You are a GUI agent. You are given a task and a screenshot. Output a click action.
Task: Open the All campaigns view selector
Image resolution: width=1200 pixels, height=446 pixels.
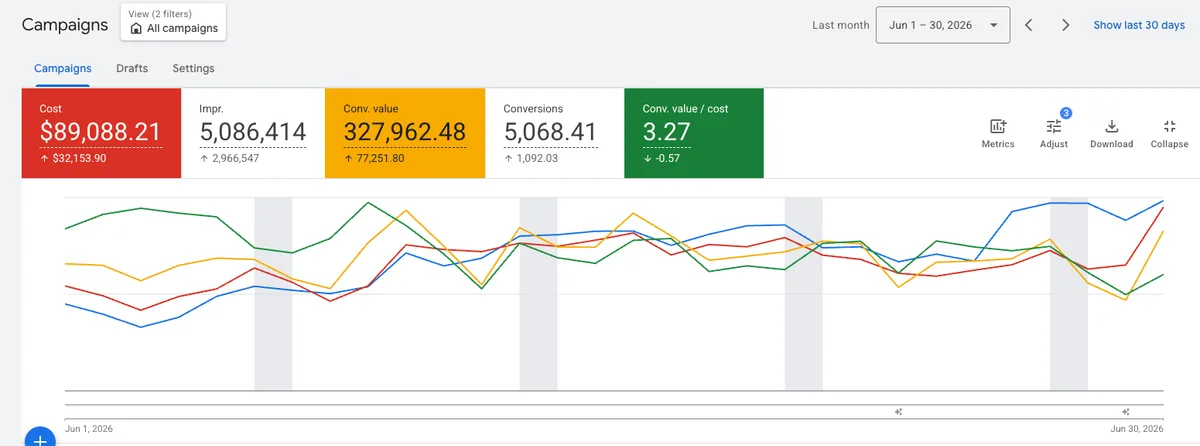(x=173, y=22)
